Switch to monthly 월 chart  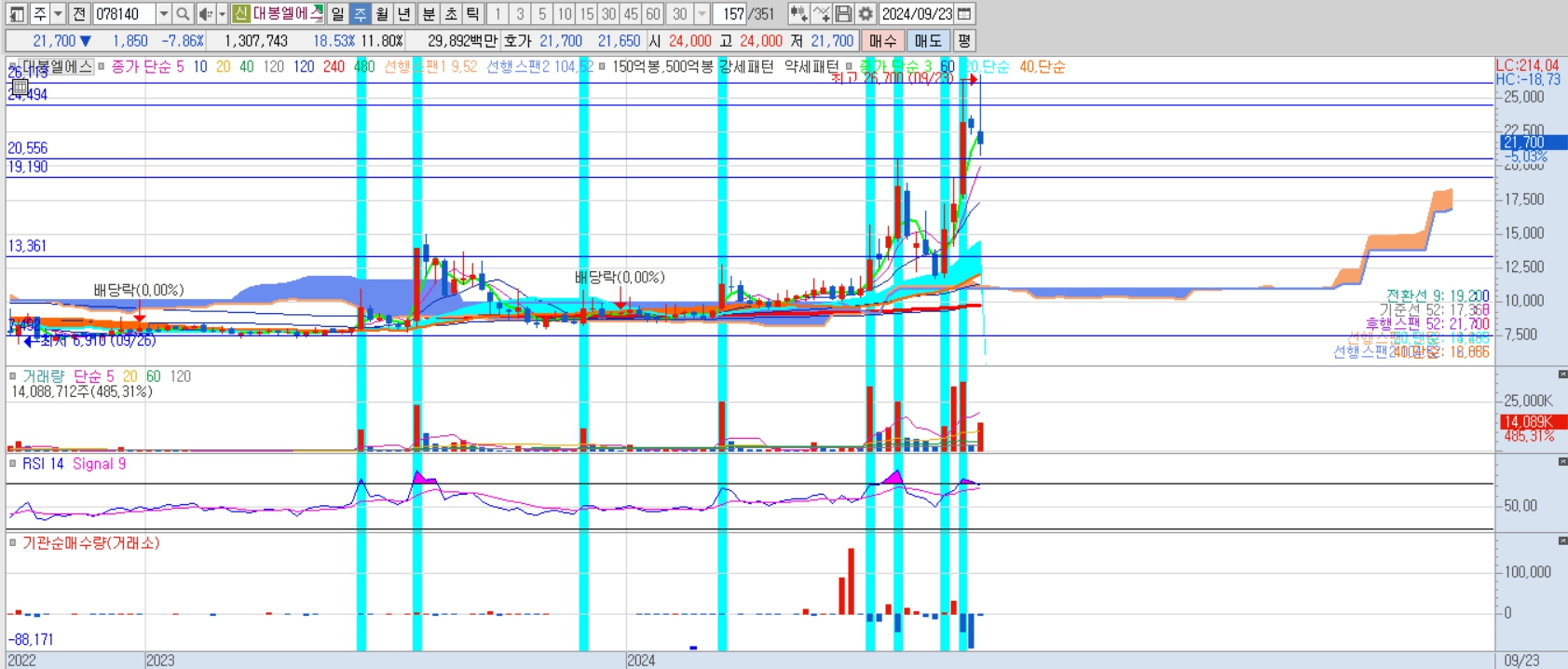coord(382,14)
